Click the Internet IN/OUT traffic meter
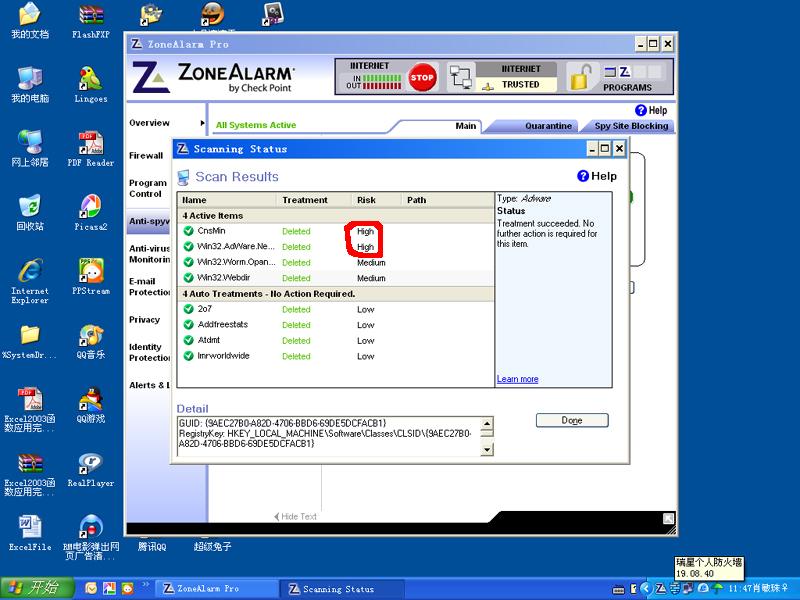Image resolution: width=800 pixels, height=600 pixels. (x=374, y=82)
